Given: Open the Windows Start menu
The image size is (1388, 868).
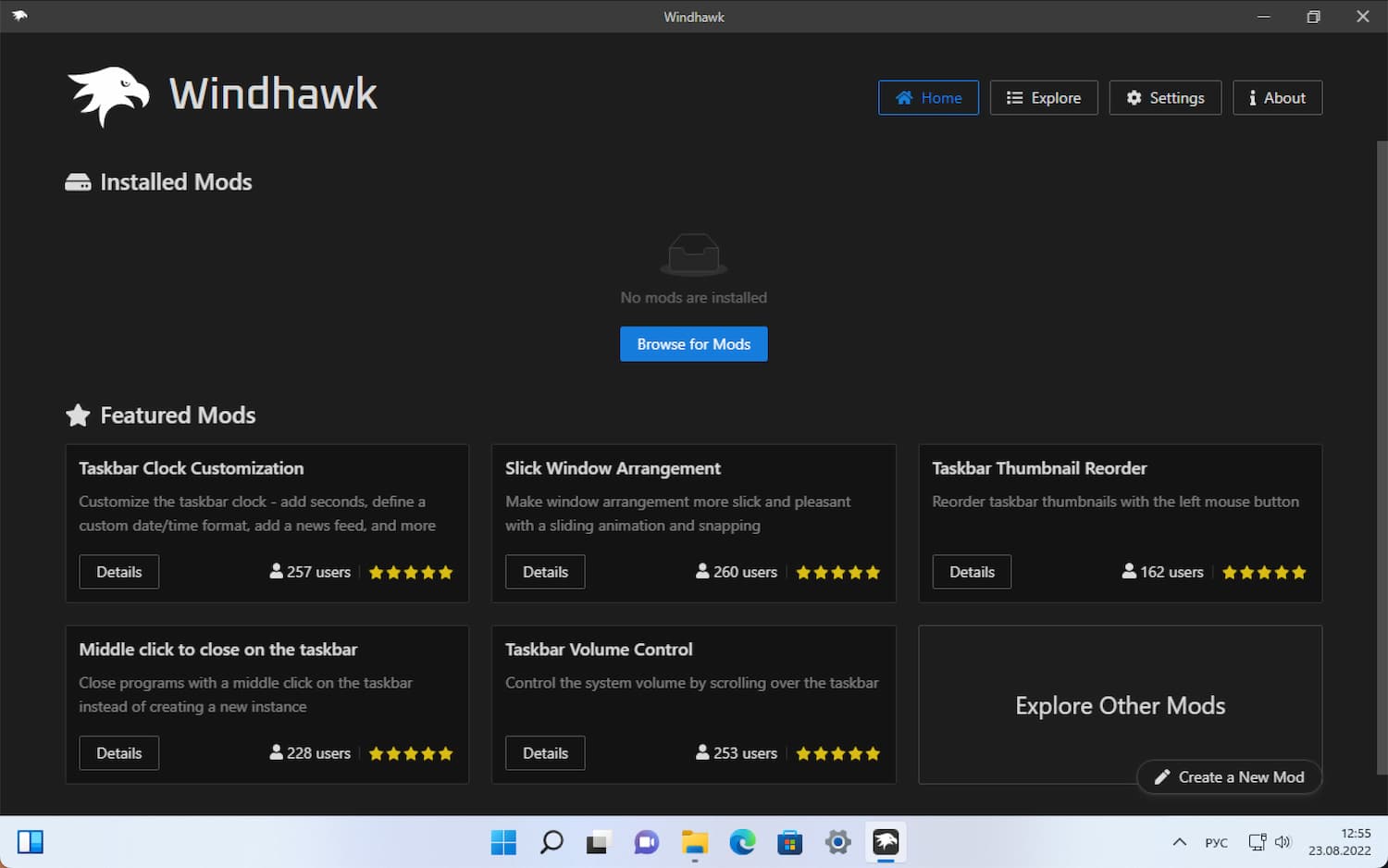Looking at the screenshot, I should [503, 842].
